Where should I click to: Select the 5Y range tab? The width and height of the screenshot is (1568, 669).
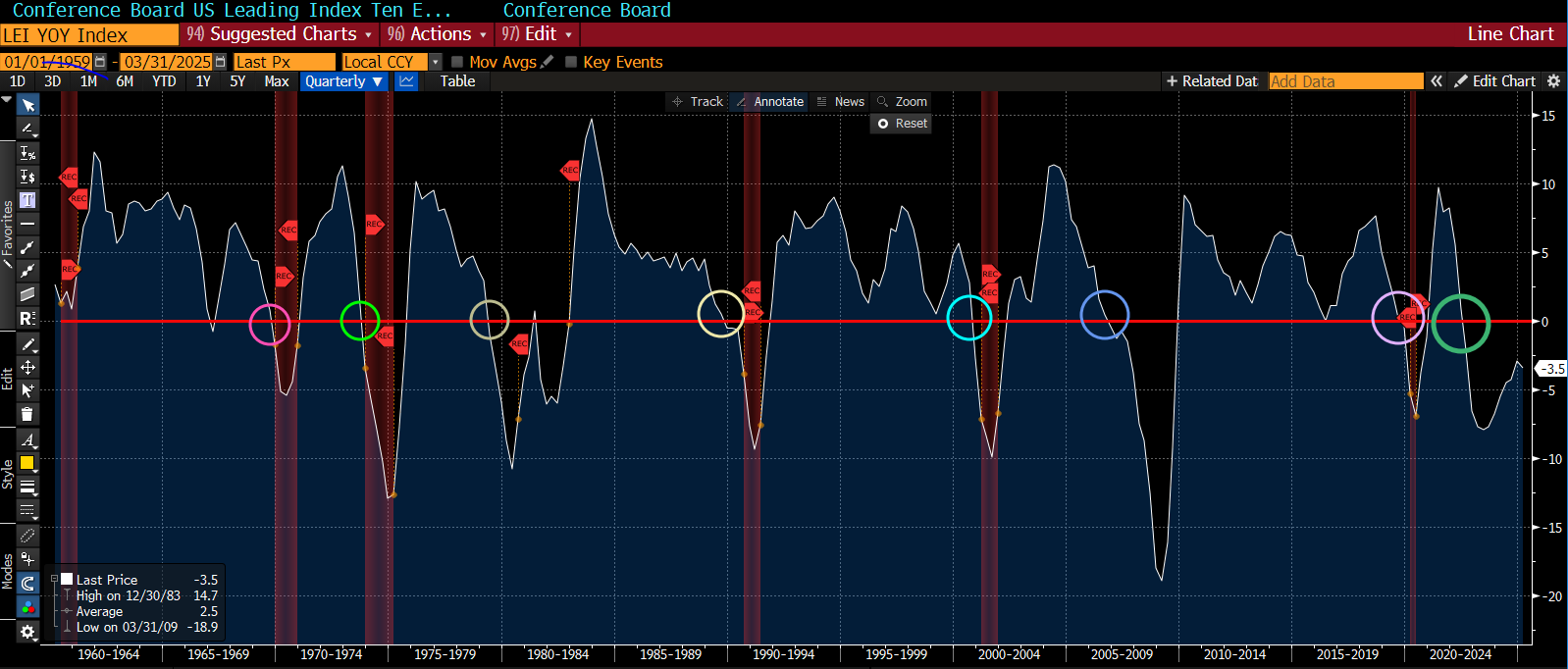tap(237, 81)
